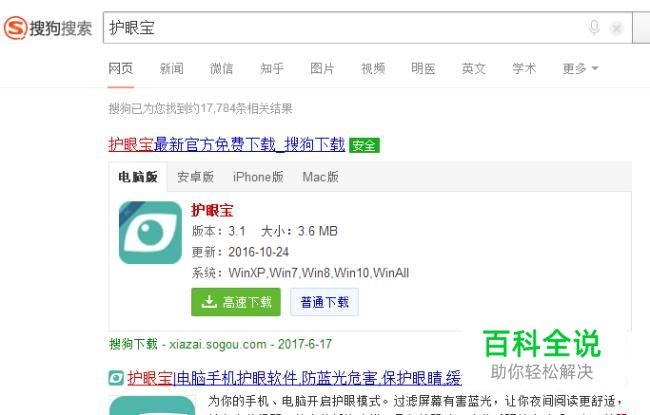Image resolution: width=650 pixels, height=415 pixels.
Task: Switch to the 视频 tab
Action: [x=373, y=68]
